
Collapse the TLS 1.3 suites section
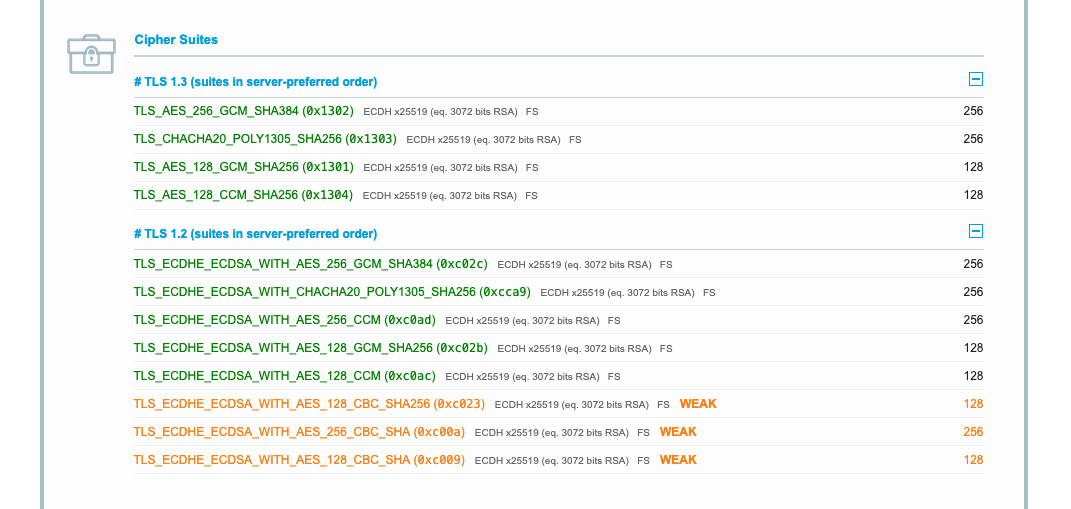tap(976, 80)
